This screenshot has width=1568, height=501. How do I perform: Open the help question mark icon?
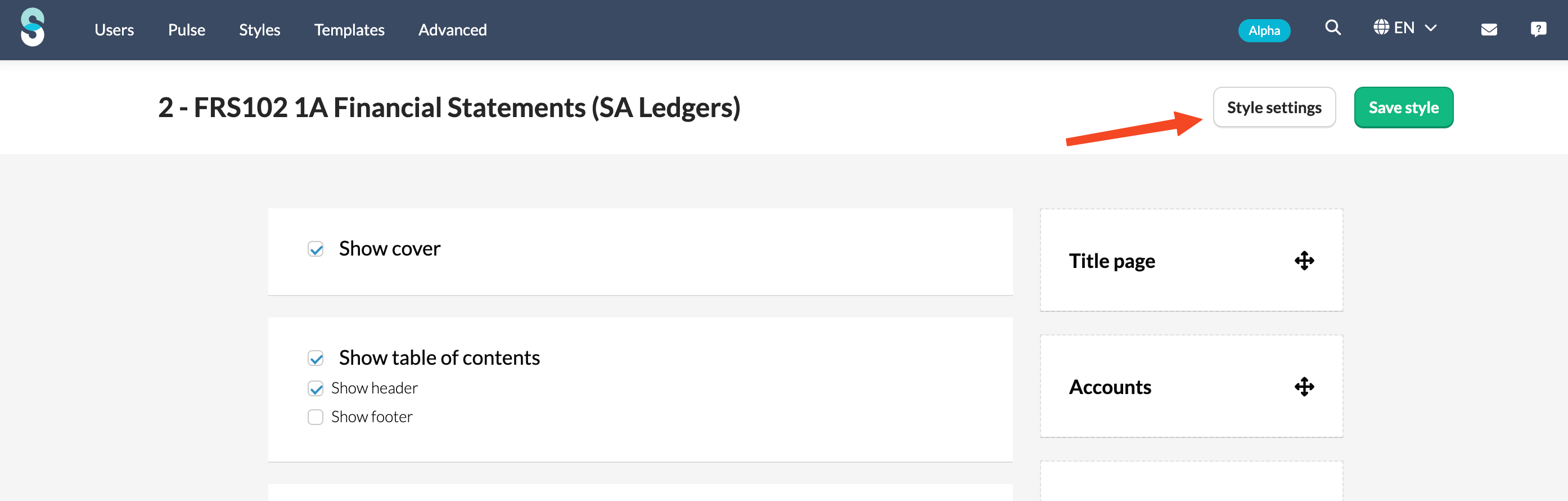[x=1538, y=29]
